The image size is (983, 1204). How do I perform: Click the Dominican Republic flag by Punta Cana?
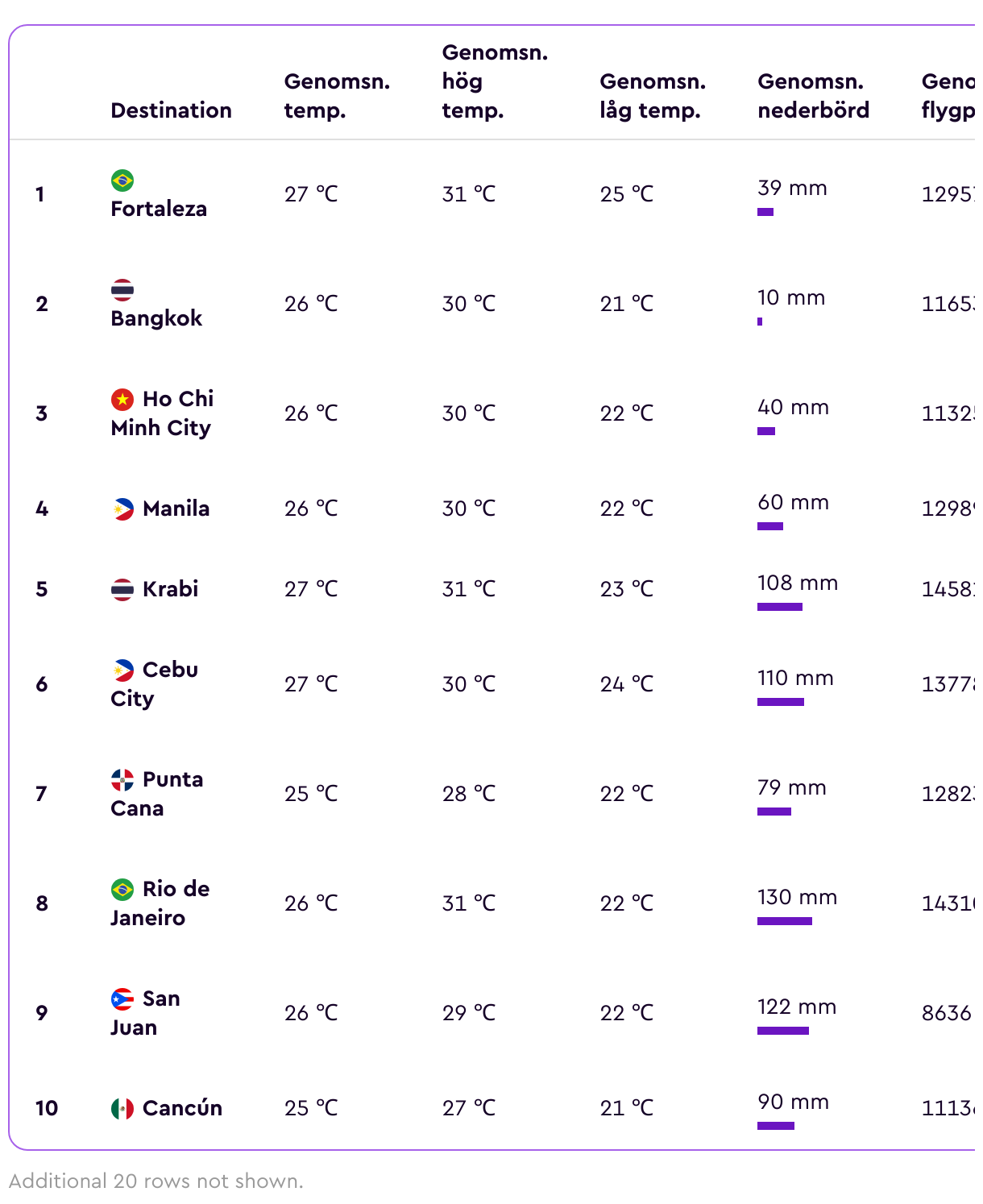tap(122, 779)
